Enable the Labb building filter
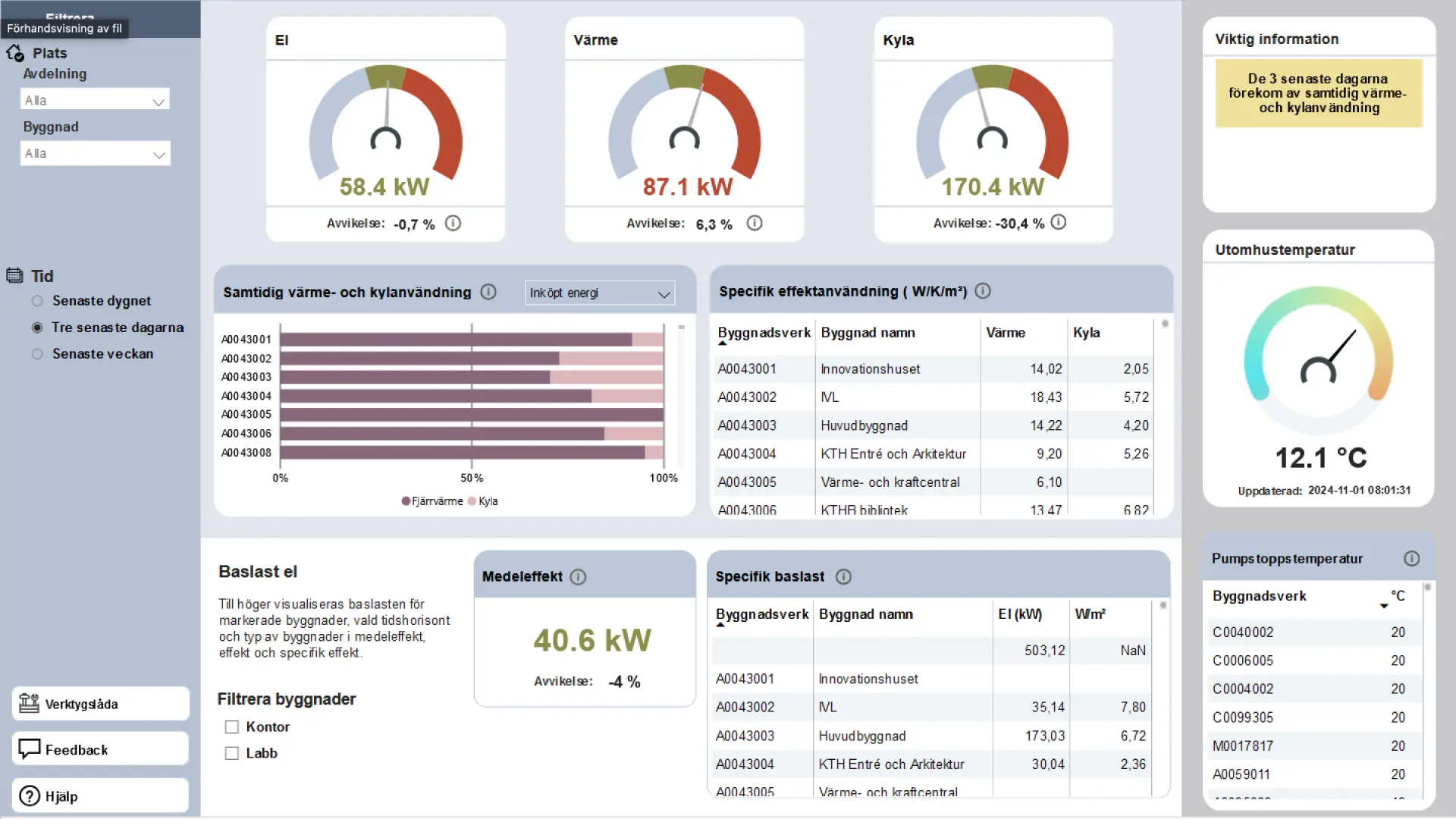This screenshot has width=1456, height=819. [232, 754]
